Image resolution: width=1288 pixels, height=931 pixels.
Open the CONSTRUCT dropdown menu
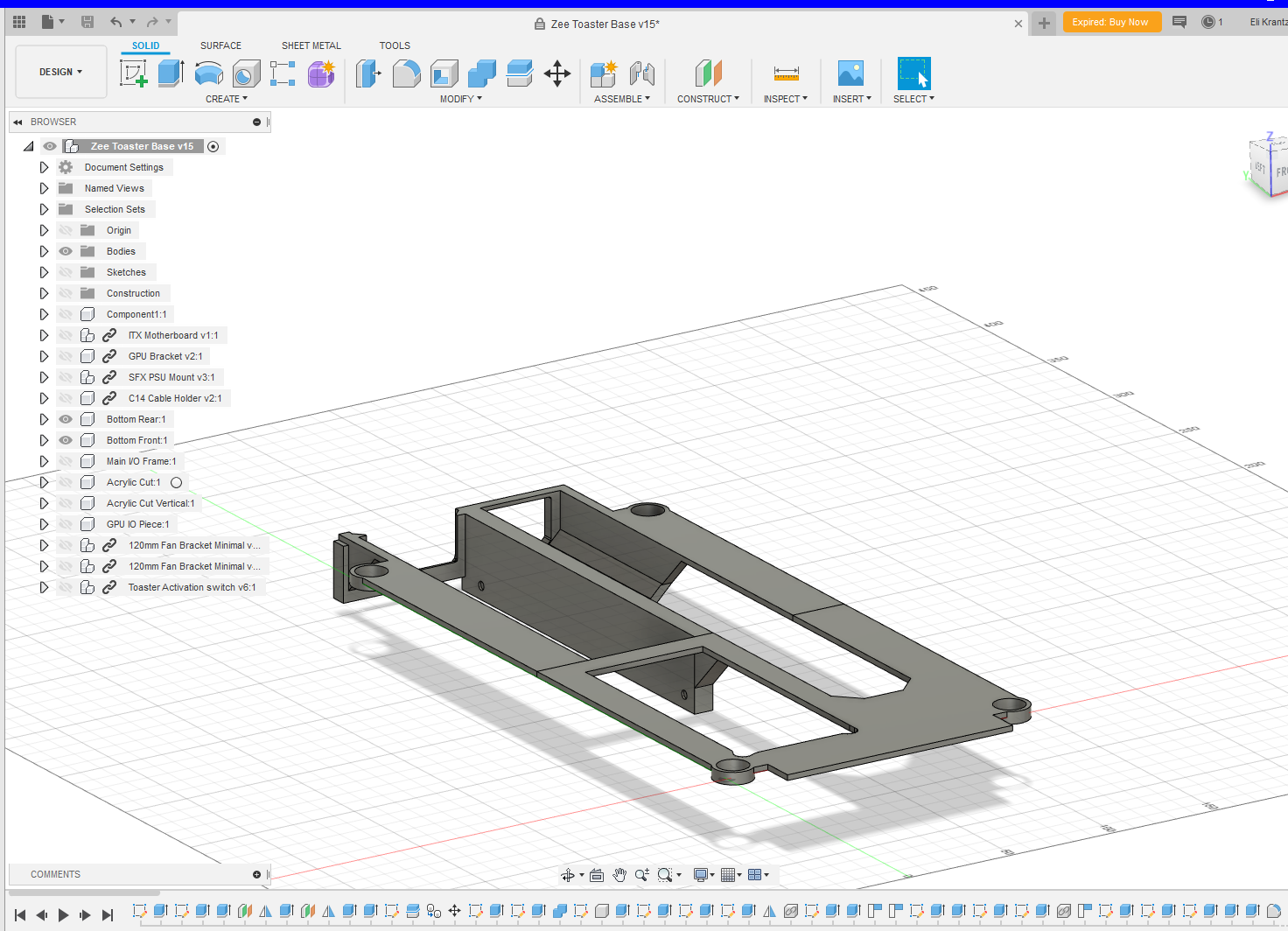pyautogui.click(x=708, y=99)
